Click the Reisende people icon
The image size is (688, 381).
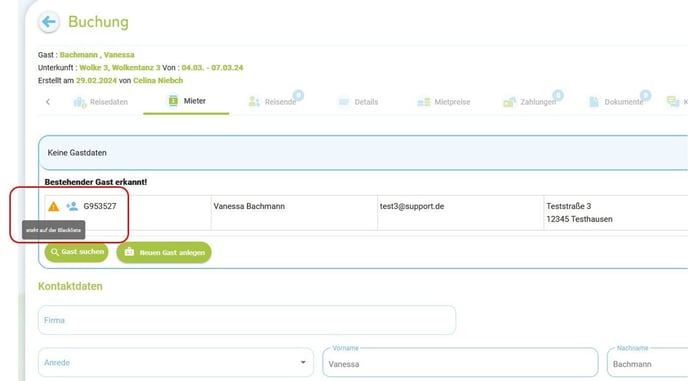(254, 102)
